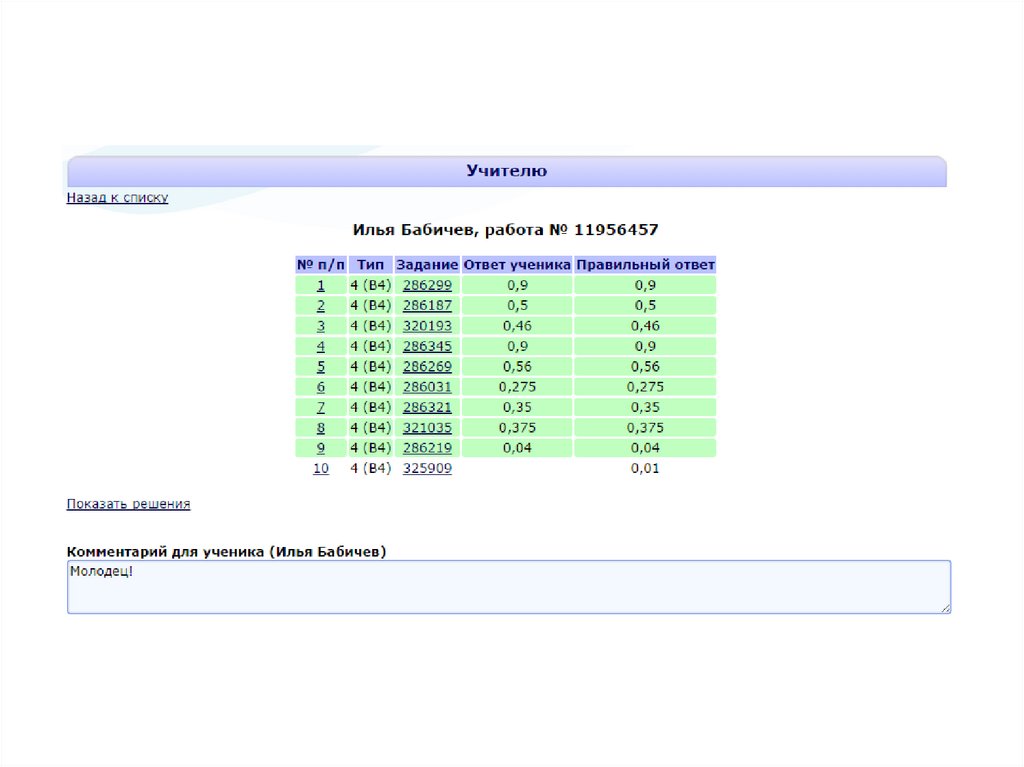
Task: Click the 'Правильный ответ' column header
Action: click(645, 265)
